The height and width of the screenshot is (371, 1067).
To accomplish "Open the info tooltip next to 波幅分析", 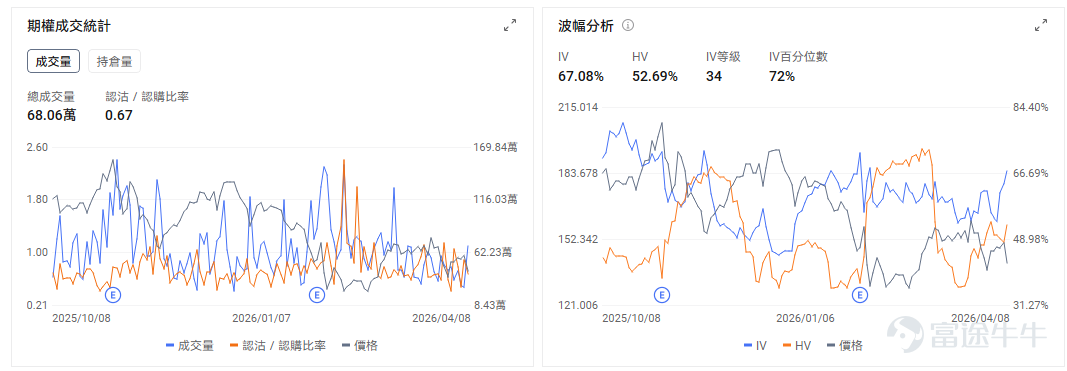I will coord(628,26).
